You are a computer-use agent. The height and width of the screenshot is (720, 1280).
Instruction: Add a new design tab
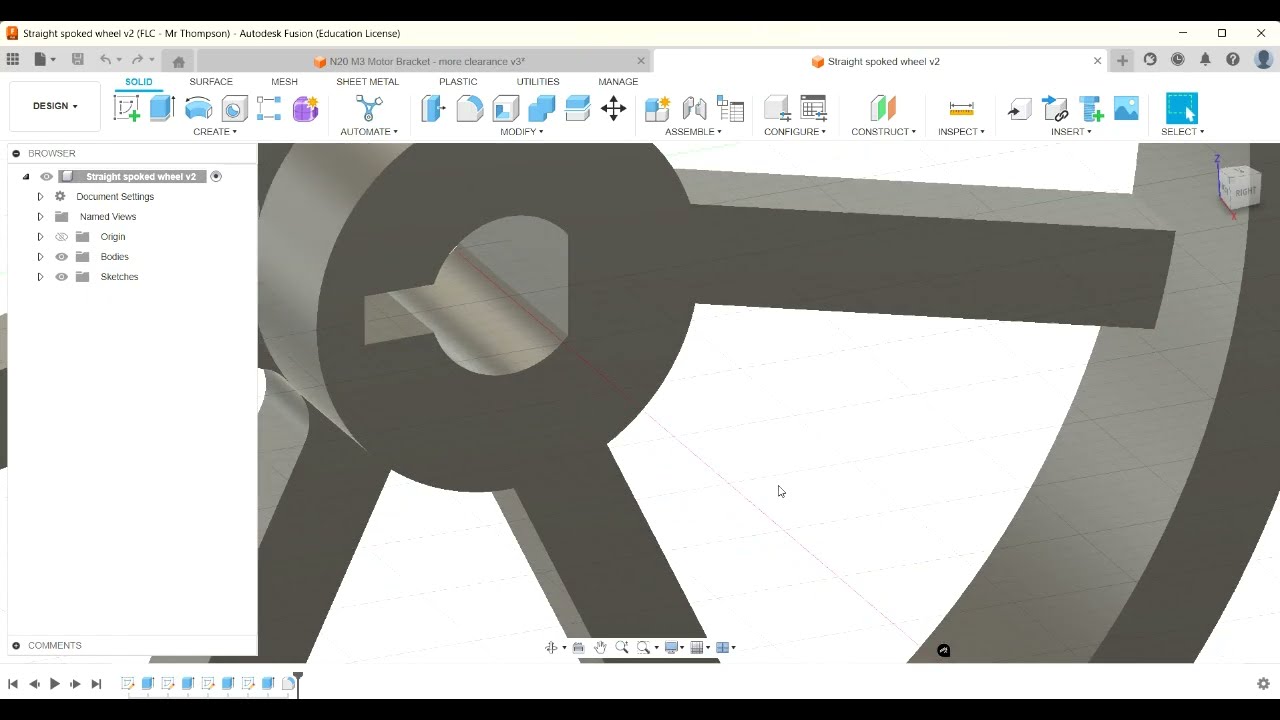click(x=1122, y=61)
